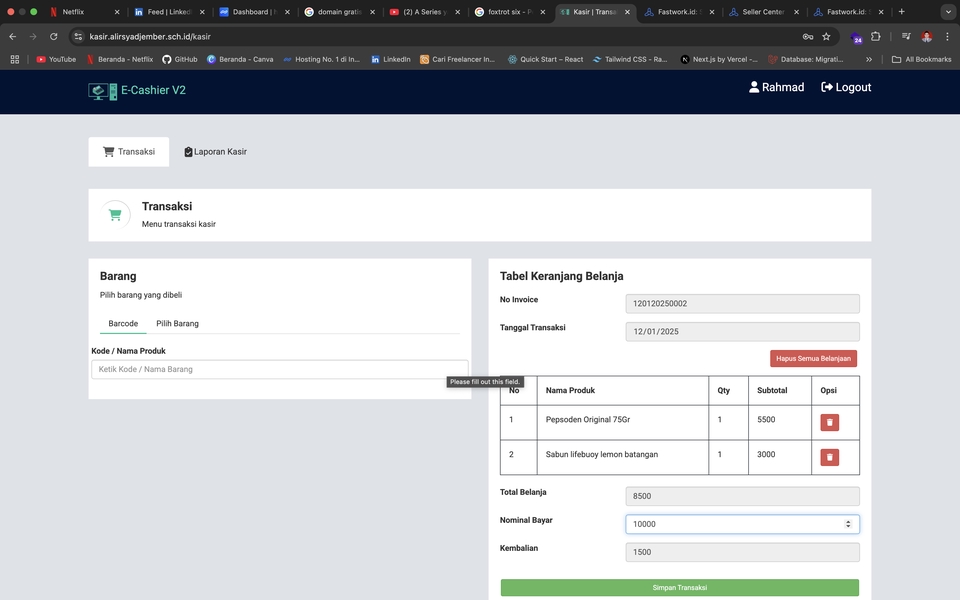Adjust Nominal Bayar stepper arrows
This screenshot has height=600, width=960.
pos(848,524)
